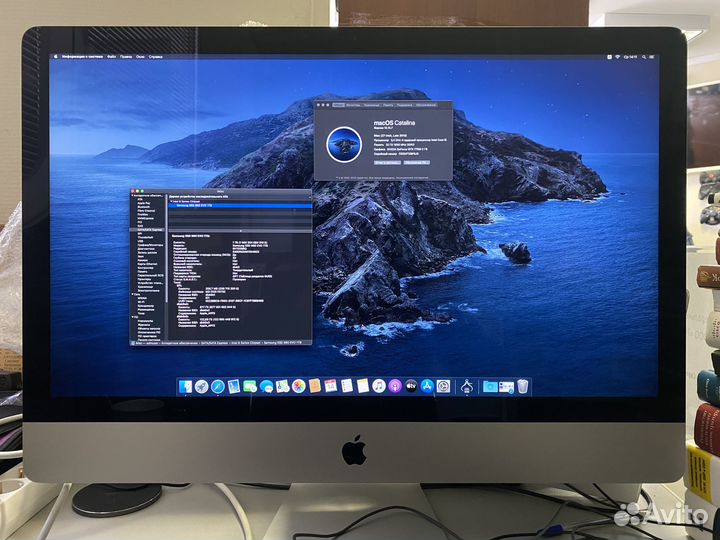Open Messages from the Dock
This screenshot has height=540, width=720.
[x=266, y=386]
